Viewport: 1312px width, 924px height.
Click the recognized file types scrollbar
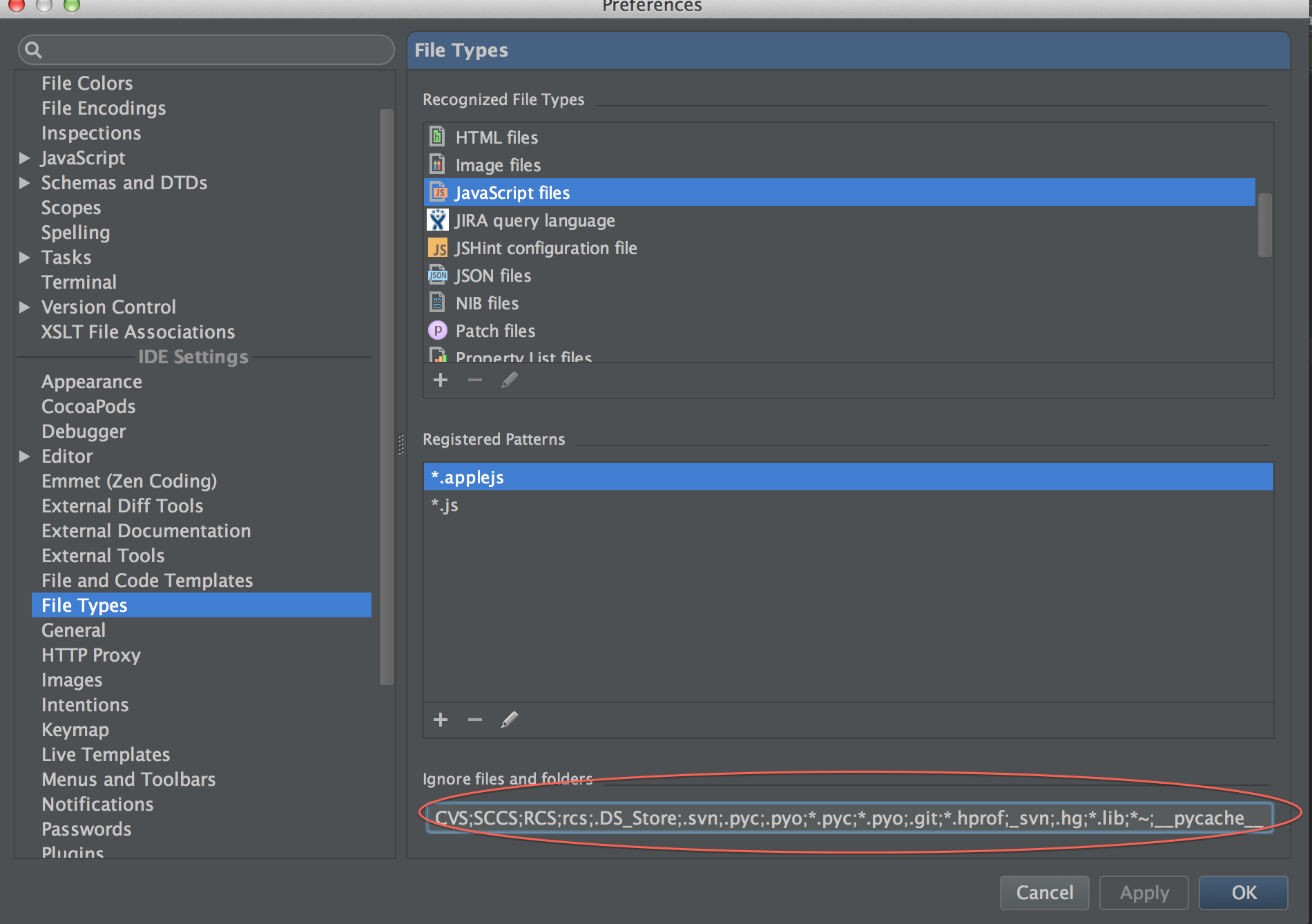1264,225
